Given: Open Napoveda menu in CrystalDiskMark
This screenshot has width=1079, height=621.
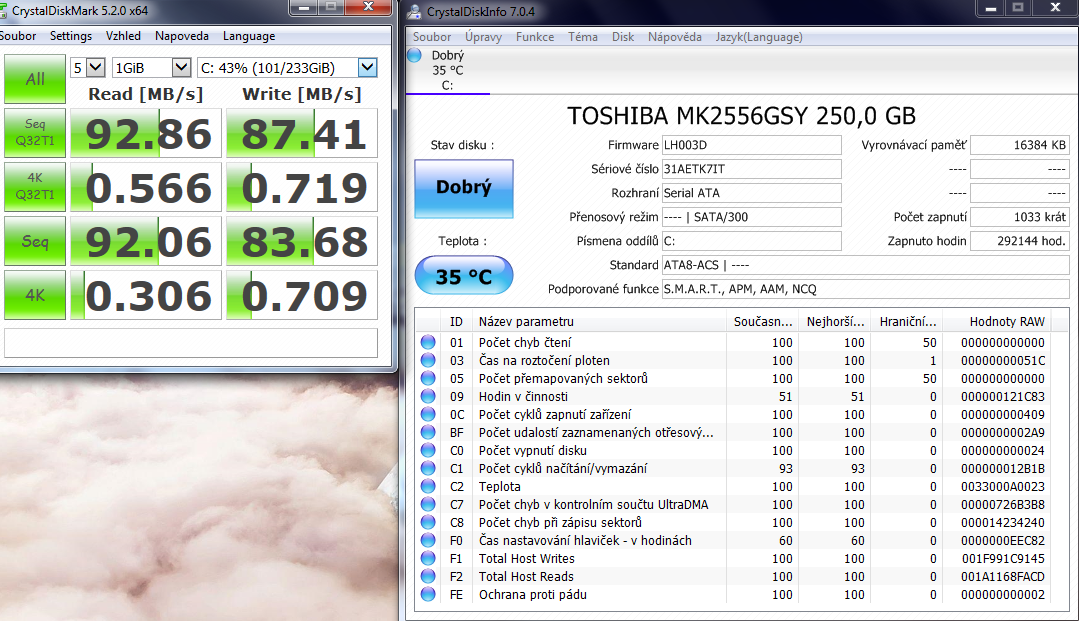Looking at the screenshot, I should 182,36.
